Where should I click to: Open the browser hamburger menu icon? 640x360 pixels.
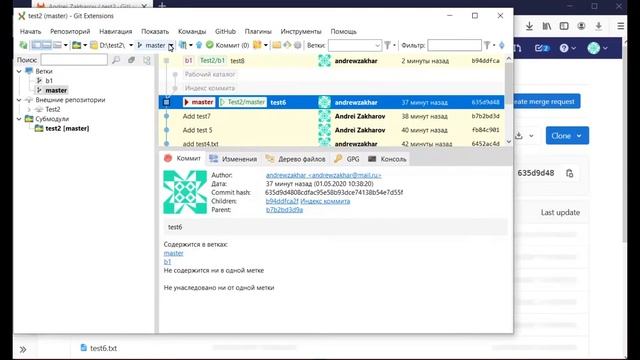(x=620, y=26)
